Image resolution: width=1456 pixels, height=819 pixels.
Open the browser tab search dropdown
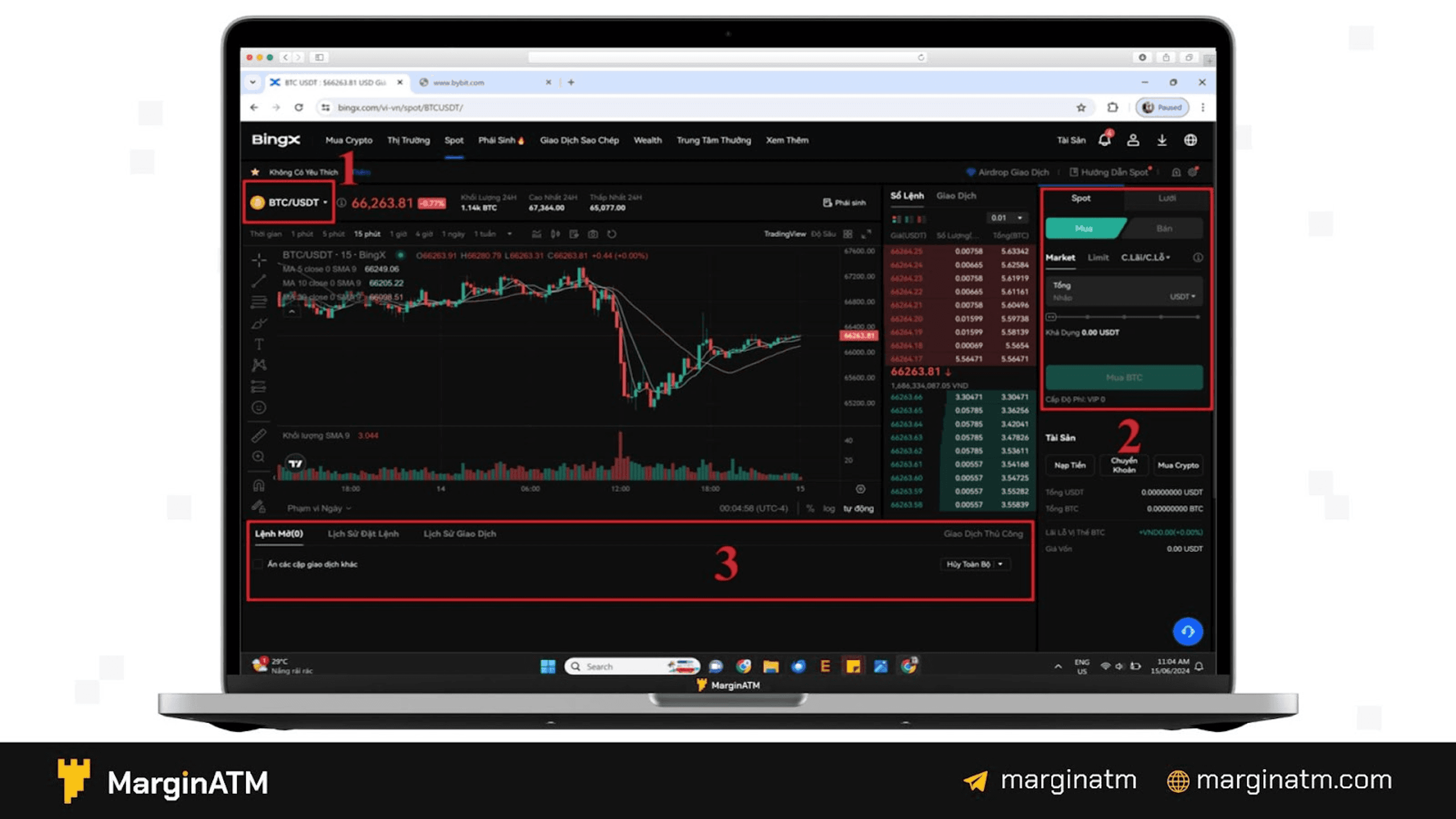253,82
